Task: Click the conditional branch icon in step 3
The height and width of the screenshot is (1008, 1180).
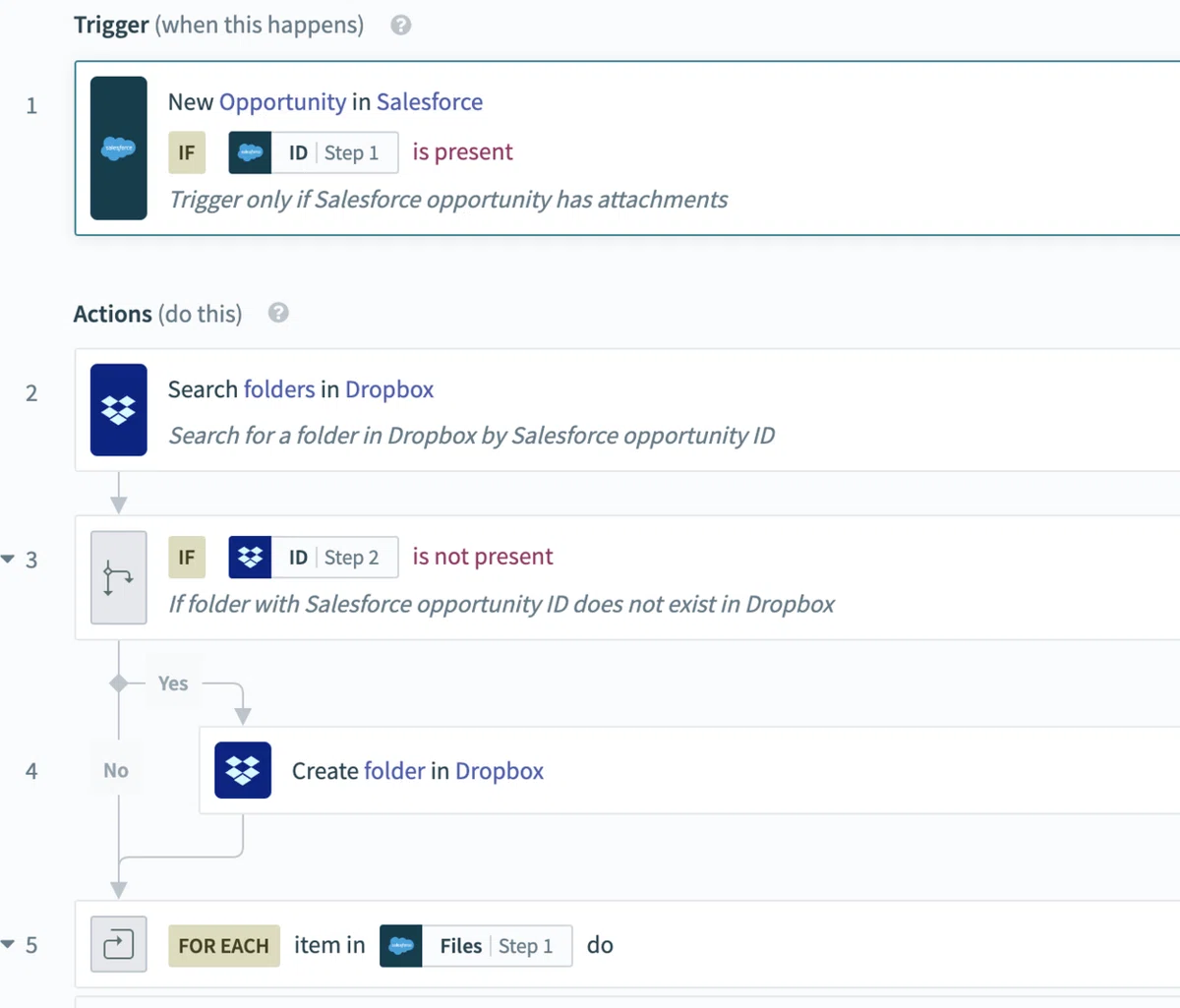Action: [x=118, y=577]
